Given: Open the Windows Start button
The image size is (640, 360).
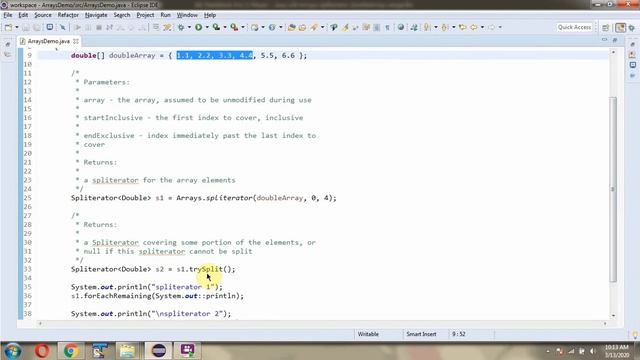Looking at the screenshot, I should 13,351.
